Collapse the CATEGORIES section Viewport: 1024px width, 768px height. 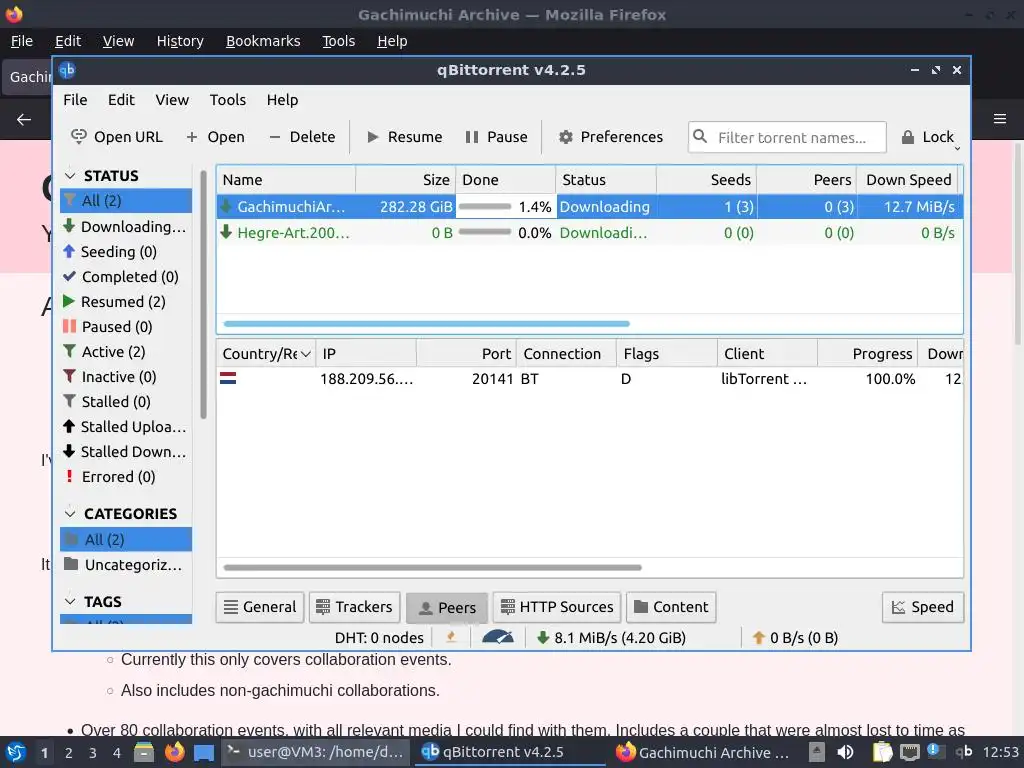point(70,513)
